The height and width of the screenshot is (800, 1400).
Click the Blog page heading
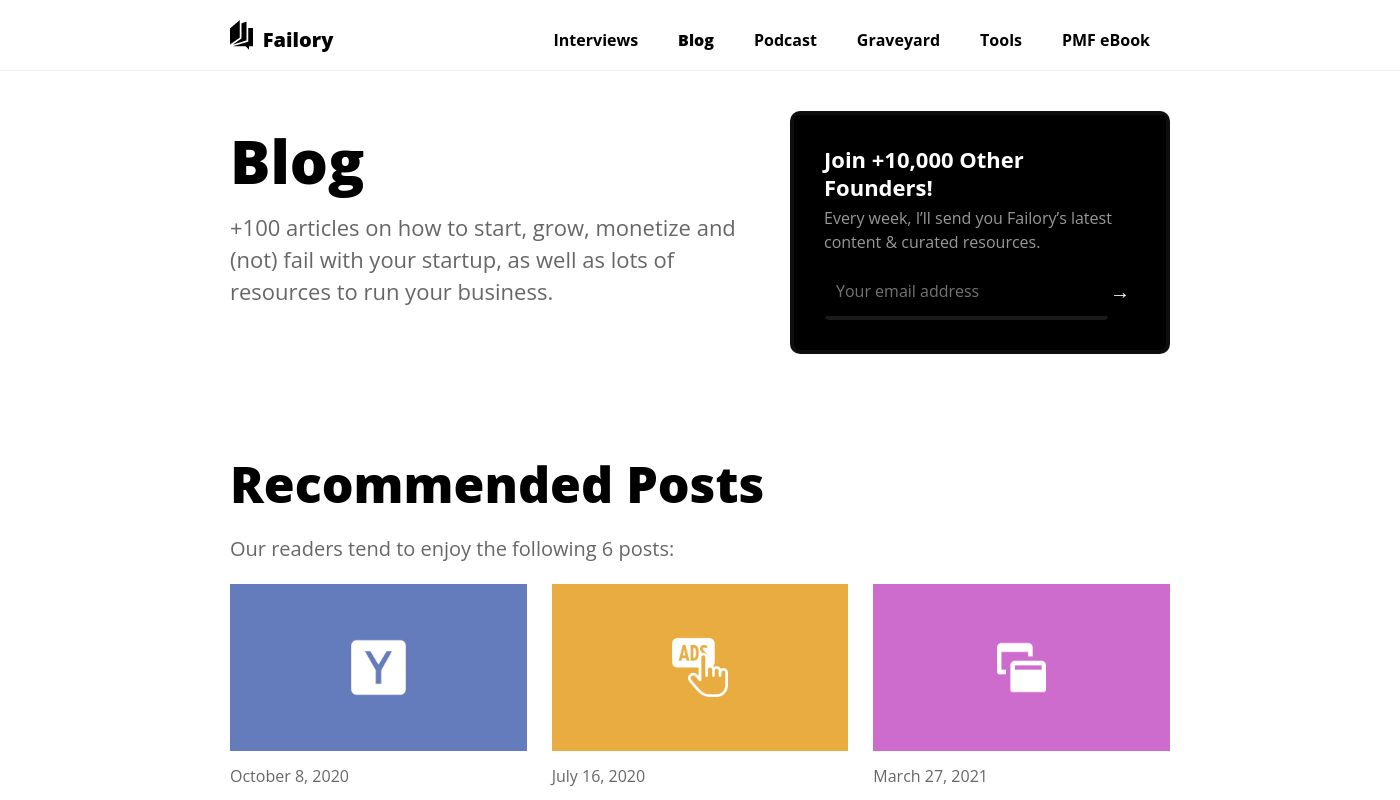(x=297, y=162)
